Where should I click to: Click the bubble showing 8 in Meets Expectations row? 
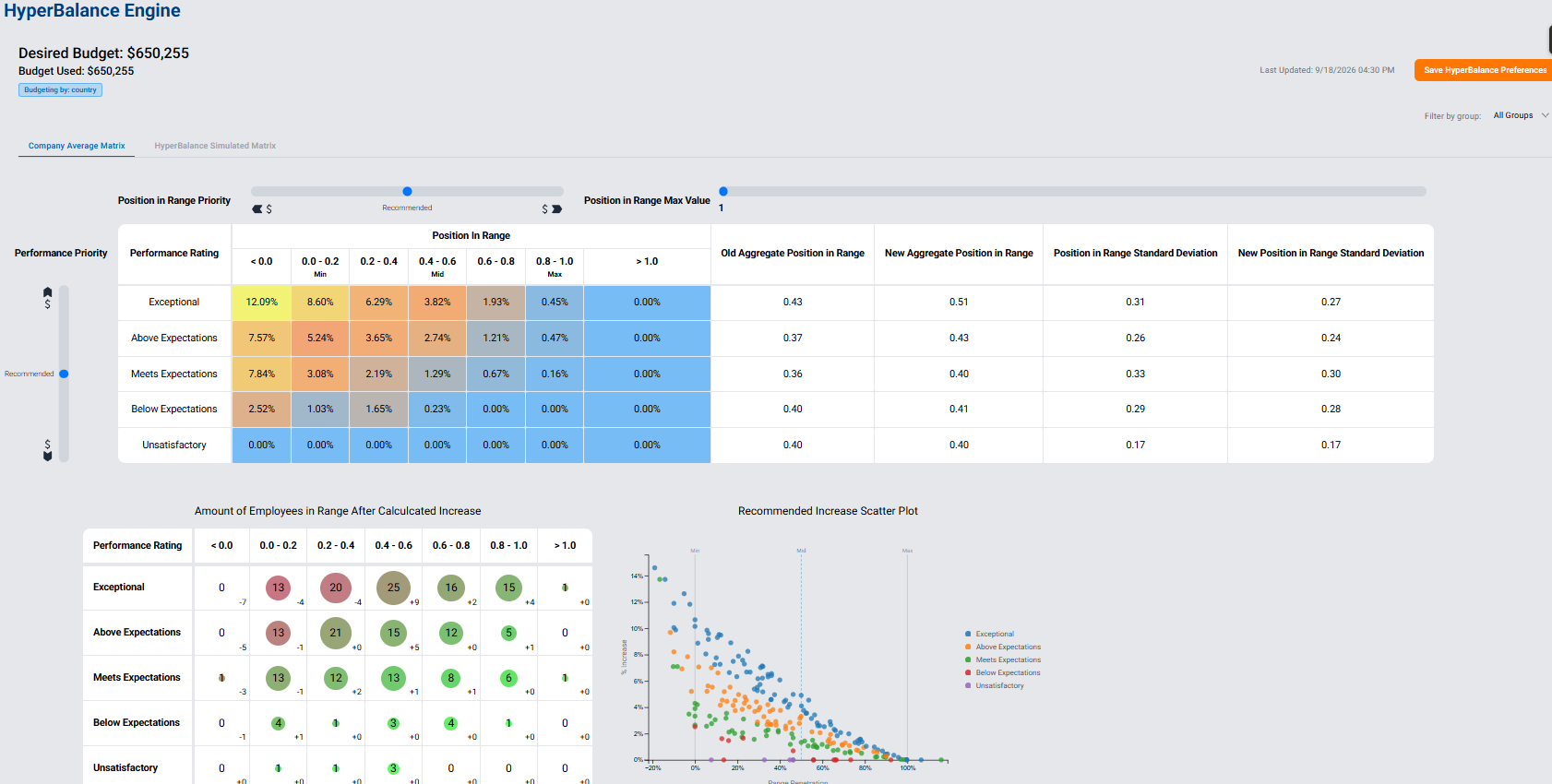pyautogui.click(x=451, y=678)
